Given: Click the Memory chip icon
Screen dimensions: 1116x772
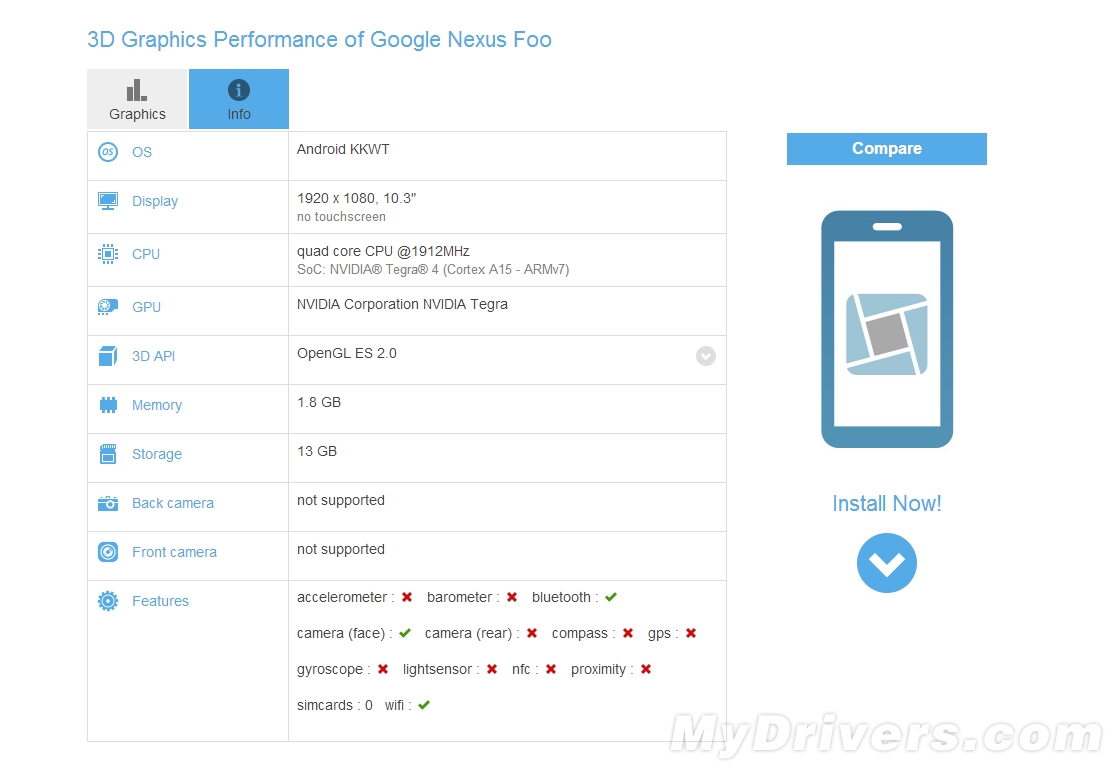Looking at the screenshot, I should click(x=108, y=405).
